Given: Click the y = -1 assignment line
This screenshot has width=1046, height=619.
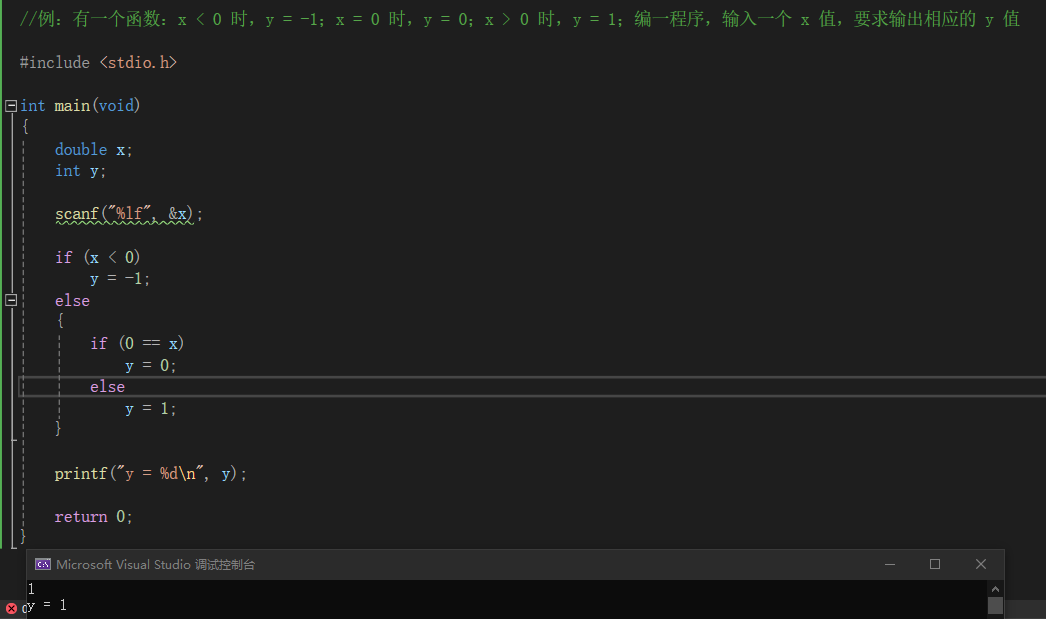Looking at the screenshot, I should (120, 279).
